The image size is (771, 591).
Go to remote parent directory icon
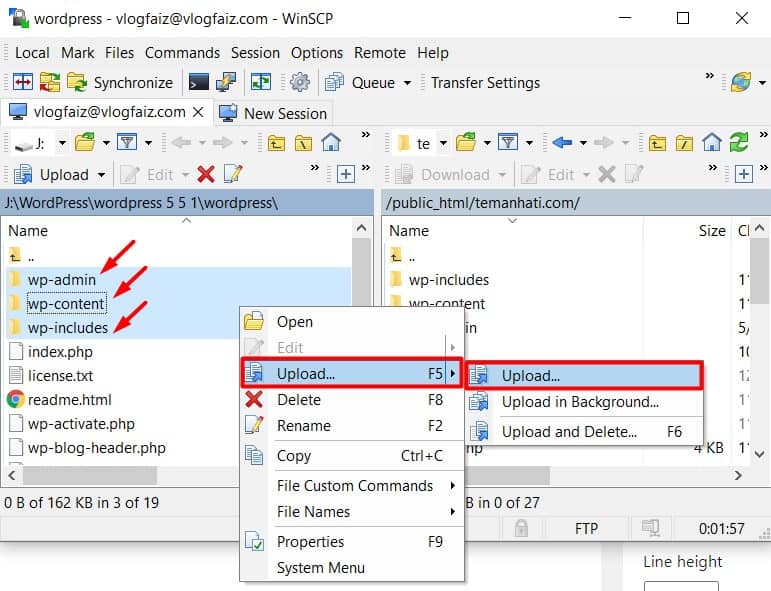pyautogui.click(x=657, y=144)
